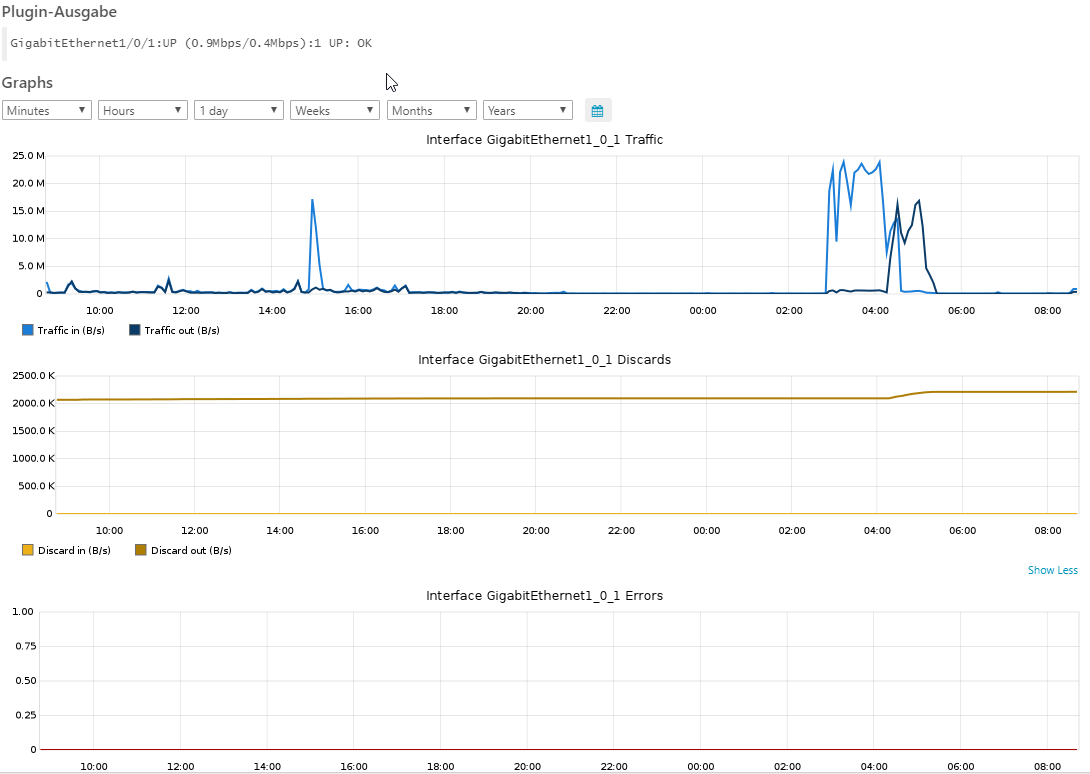Expand the Months dropdown
Image resolution: width=1090 pixels, height=774 pixels.
pos(431,111)
